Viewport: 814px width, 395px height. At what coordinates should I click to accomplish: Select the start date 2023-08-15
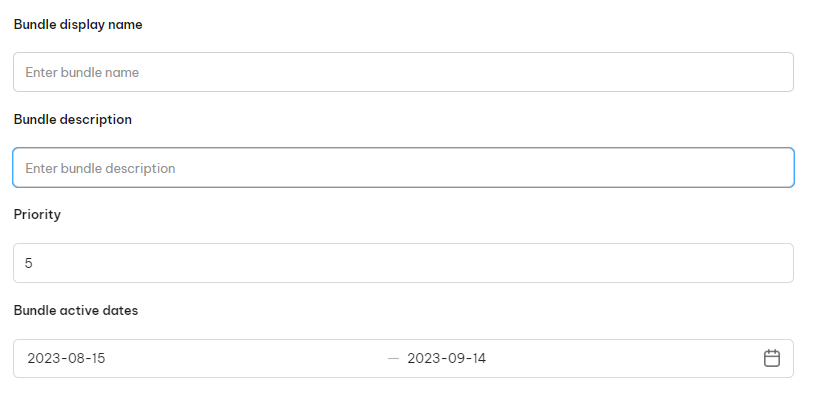coord(66,358)
